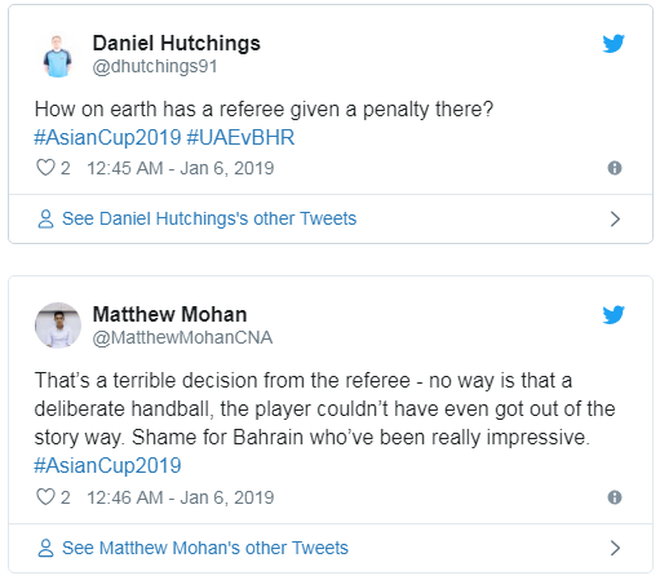Screen dimensions: 660x580
Task: Click See Matthew Mohan's other Tweets
Action: (x=205, y=548)
